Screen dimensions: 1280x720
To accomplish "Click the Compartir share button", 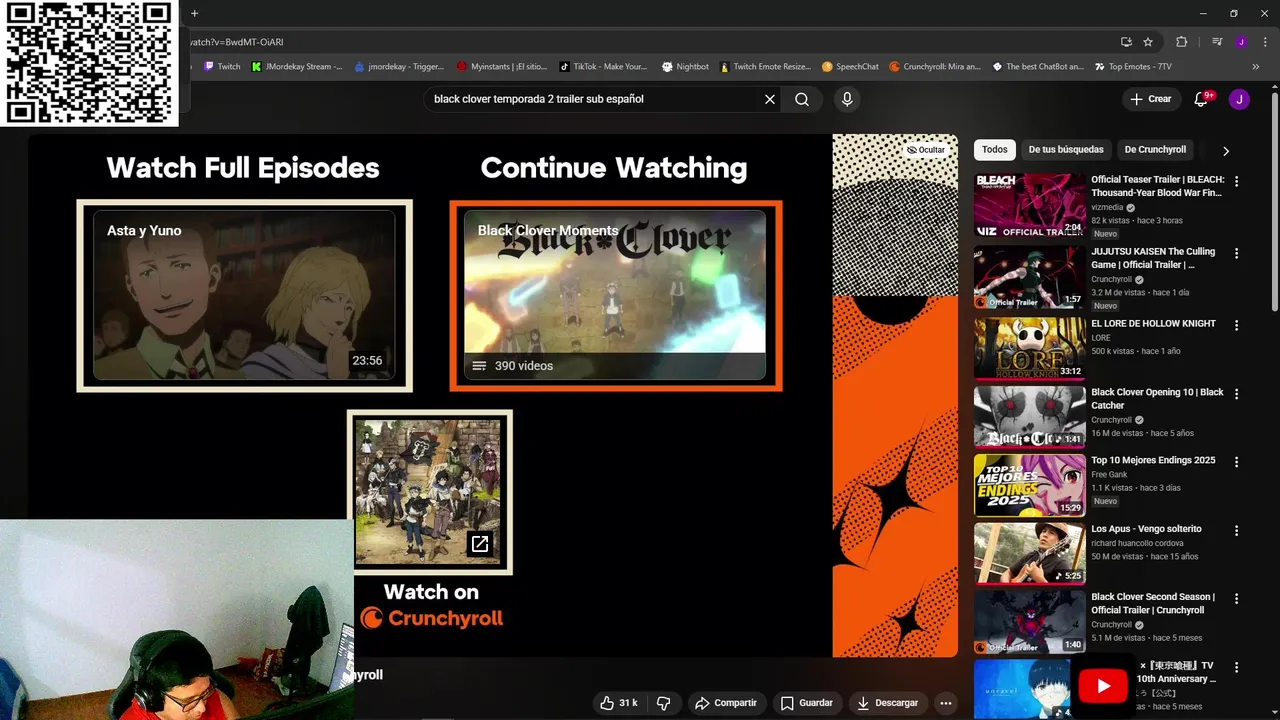I will click(727, 703).
